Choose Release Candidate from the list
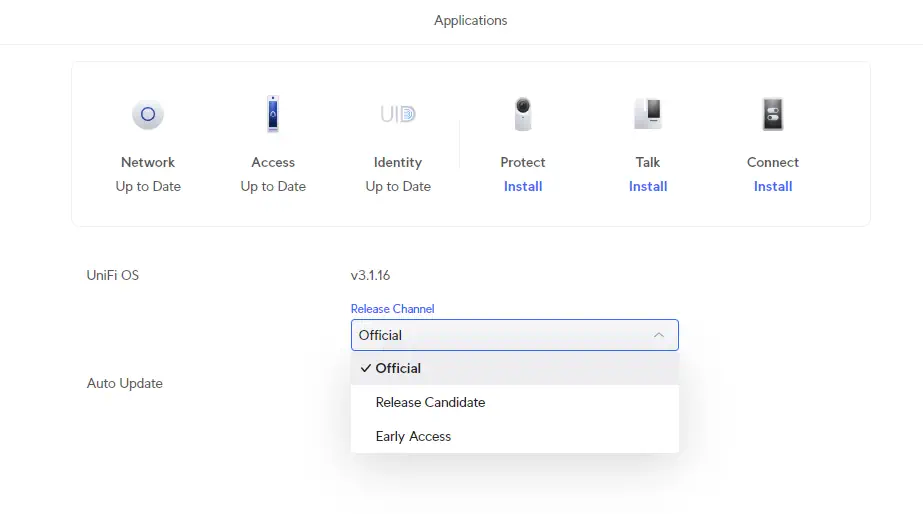The image size is (923, 514). (430, 402)
